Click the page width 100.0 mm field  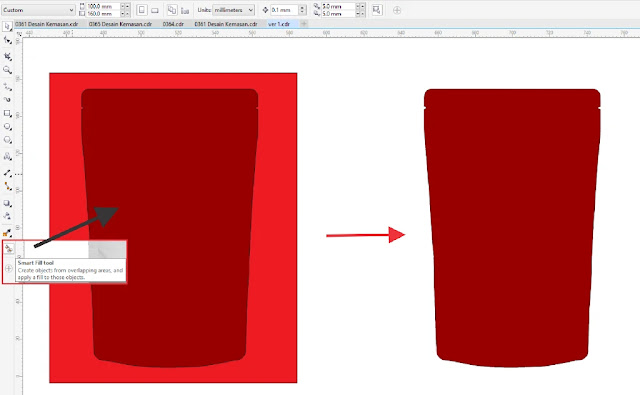103,7
